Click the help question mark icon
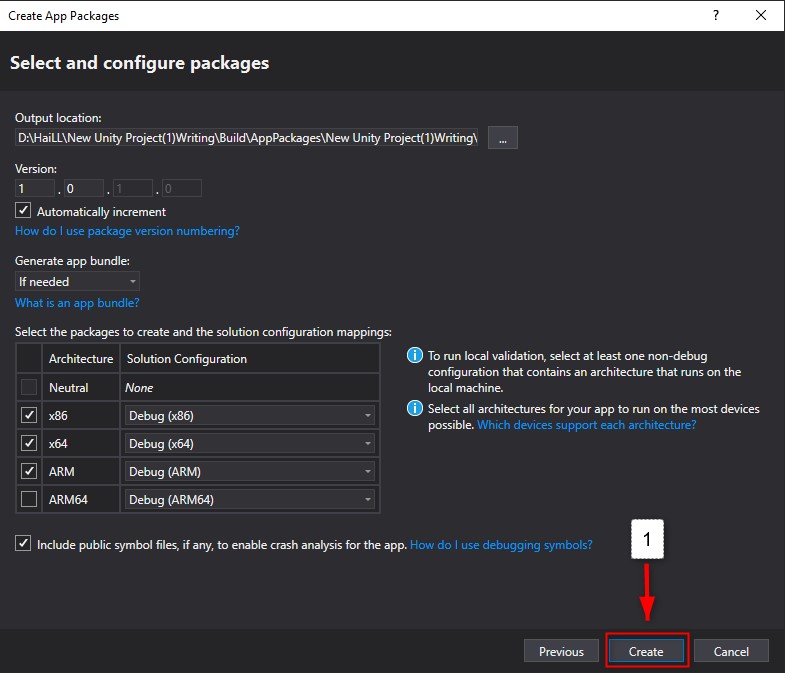 (716, 16)
